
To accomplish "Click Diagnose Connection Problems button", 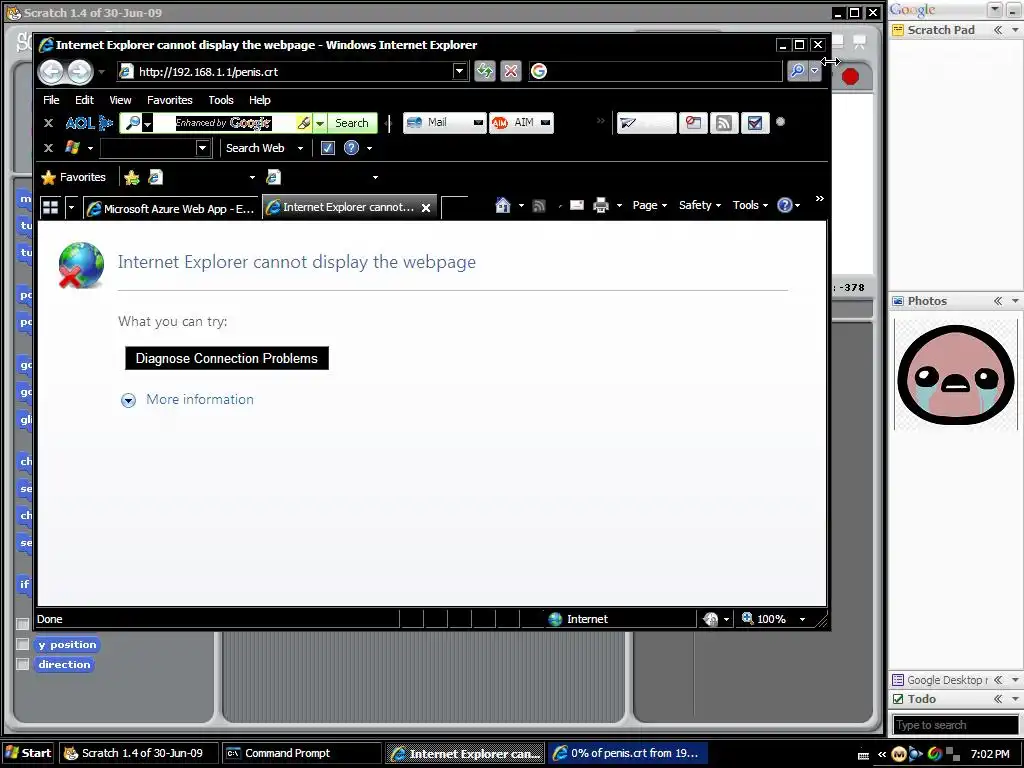I will (227, 359).
